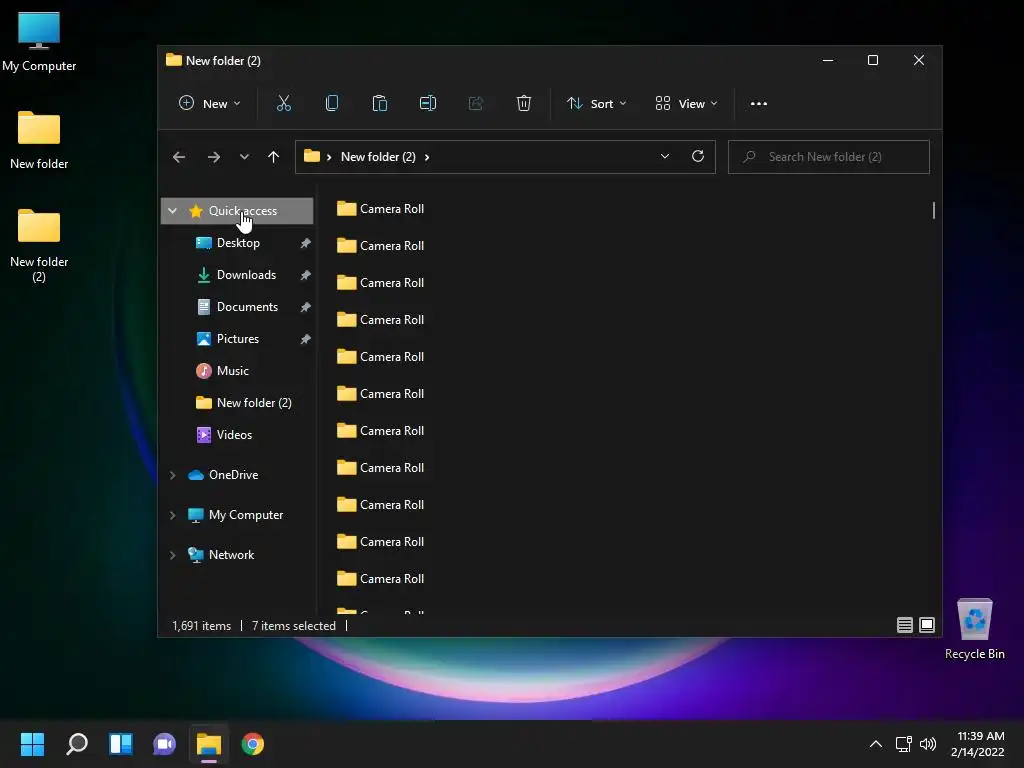Select Network in navigation pane

pyautogui.click(x=231, y=555)
